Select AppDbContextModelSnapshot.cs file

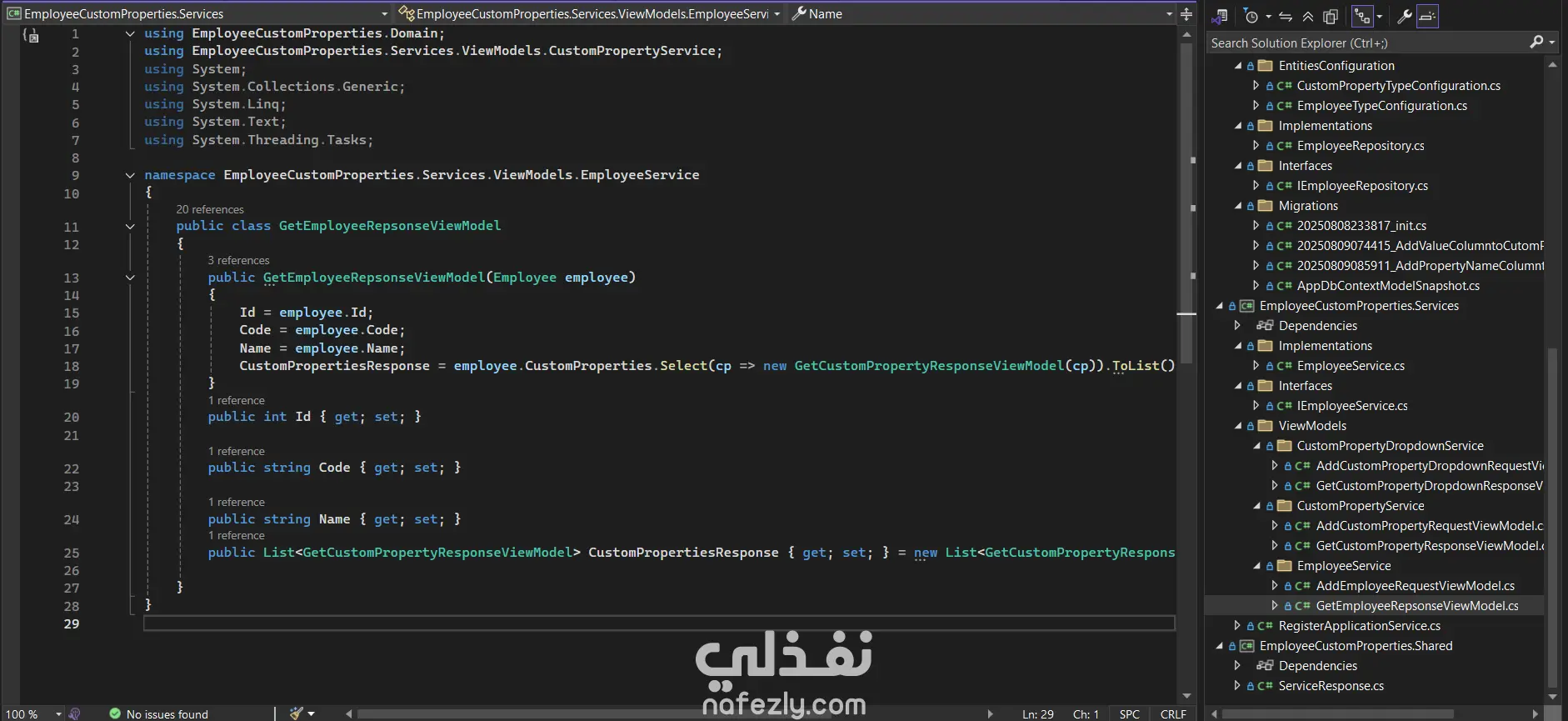pyautogui.click(x=1388, y=286)
